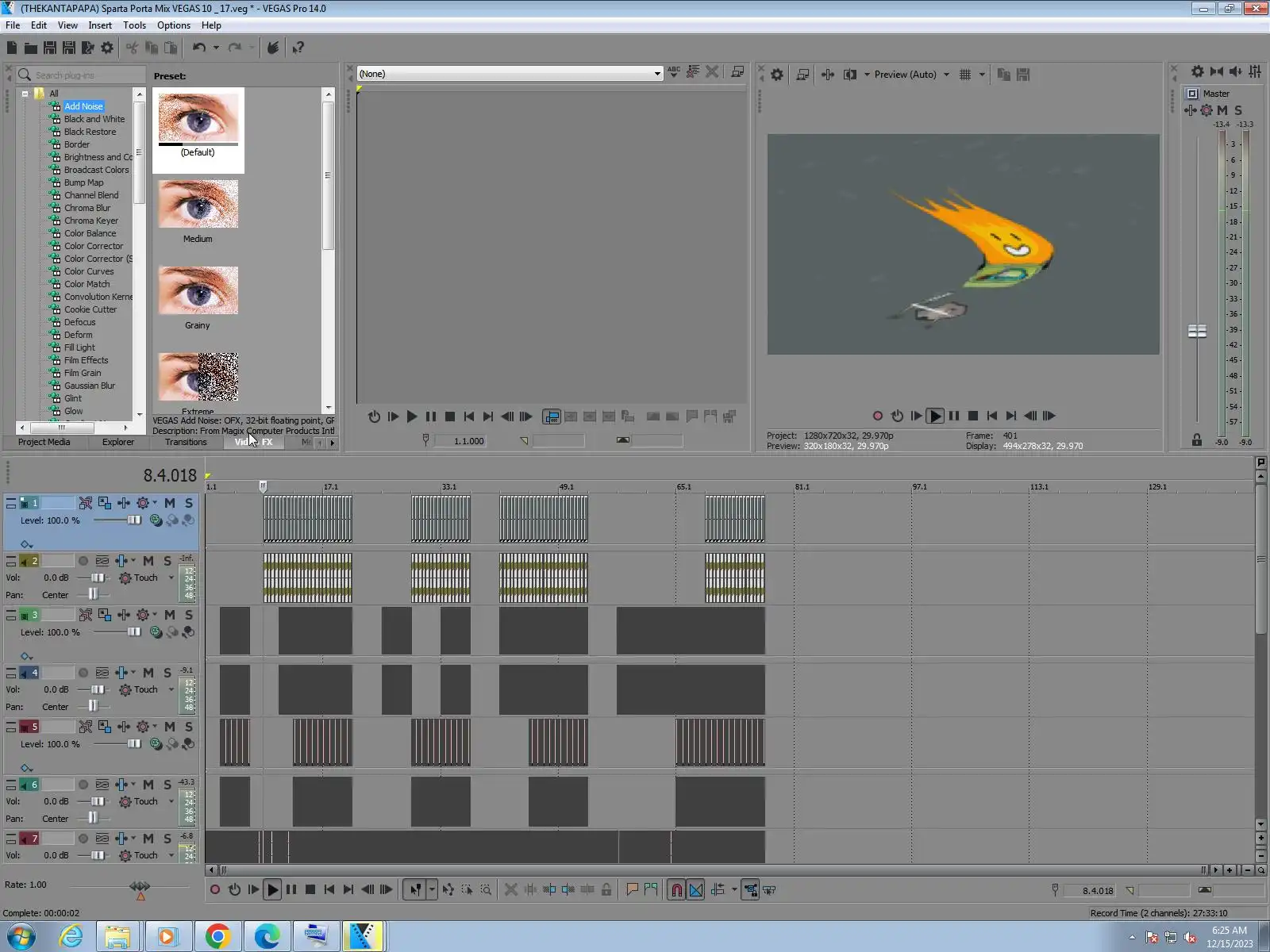This screenshot has width=1270, height=952.
Task: Click record on the timeline transport
Action: pyautogui.click(x=214, y=890)
